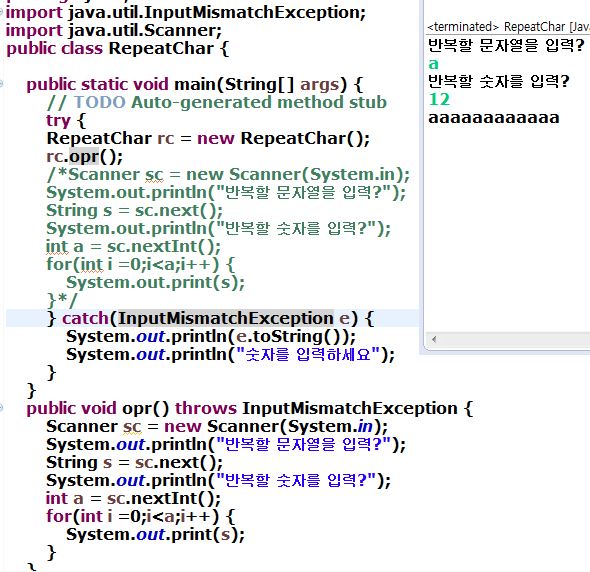Screen dimensions: 590x572
Task: Click the console scrollbar left arrow
Action: coord(434,339)
